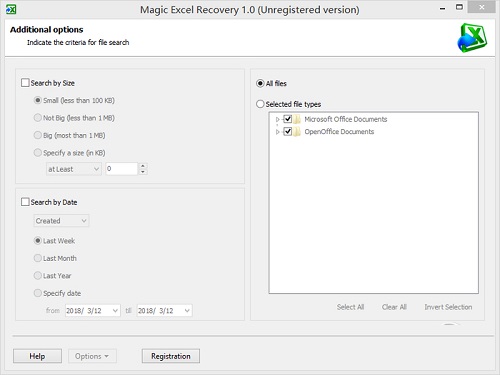Open the Options dropdown button
Image resolution: width=500 pixels, height=375 pixels.
(x=92, y=356)
